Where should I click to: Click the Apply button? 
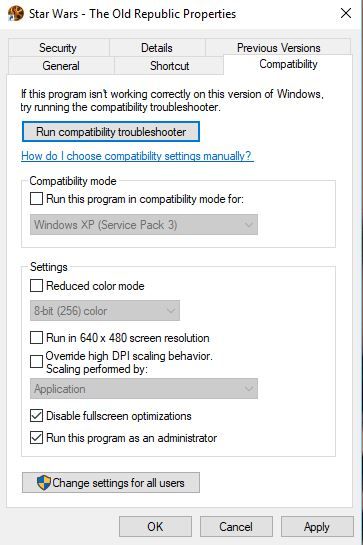point(317,527)
